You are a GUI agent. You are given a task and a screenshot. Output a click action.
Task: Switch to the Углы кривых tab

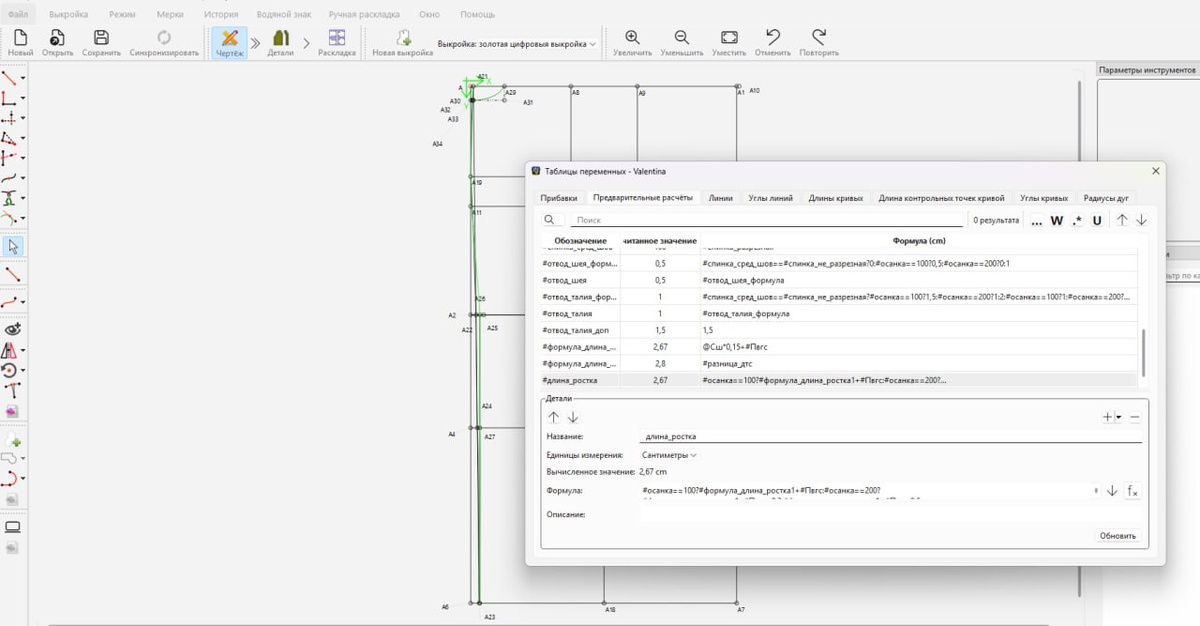click(1043, 198)
